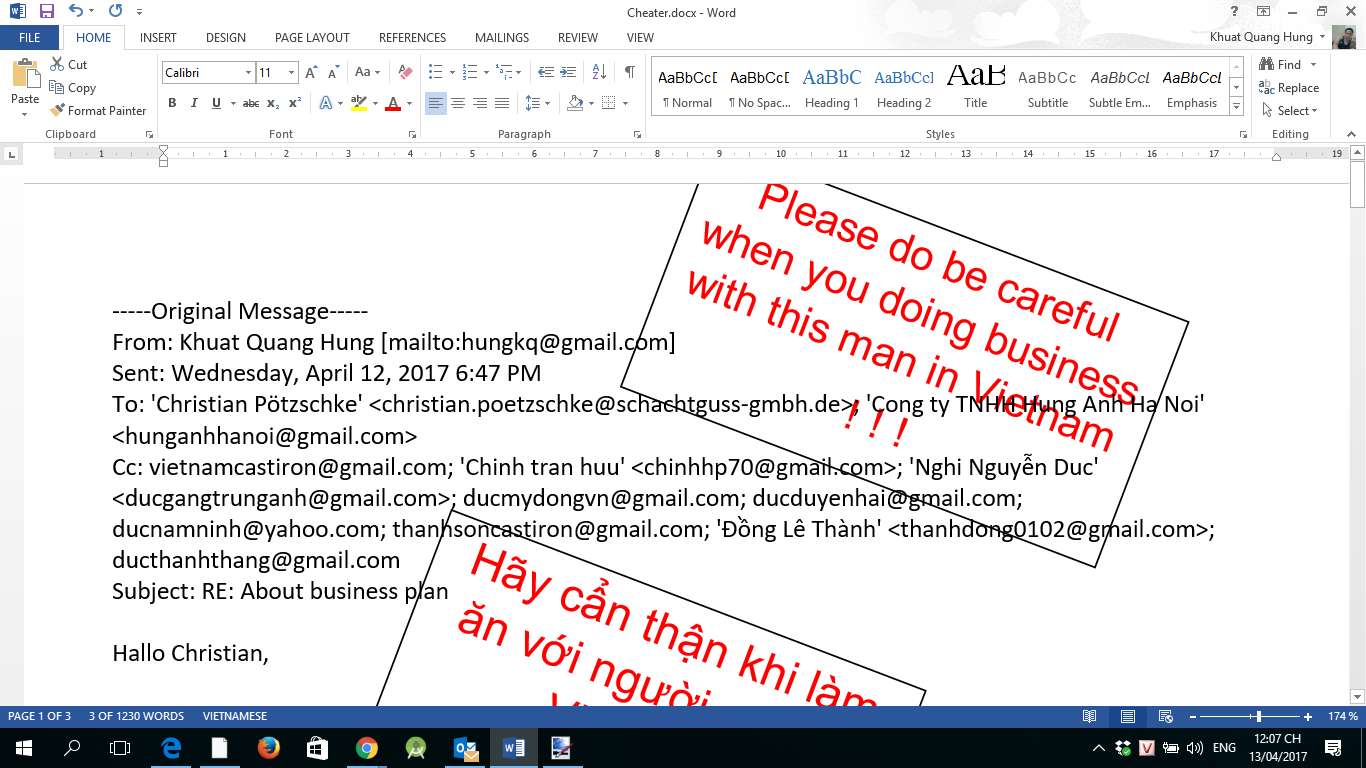Clear all formatting eraser icon

[x=405, y=73]
